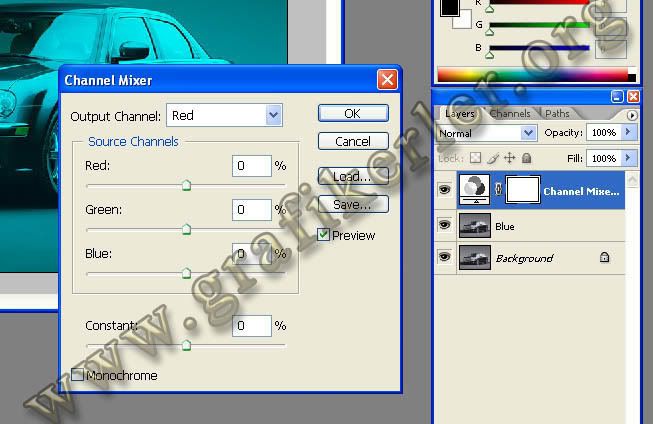Image resolution: width=653 pixels, height=424 pixels.
Task: Switch to the Paths tab
Action: [x=557, y=114]
